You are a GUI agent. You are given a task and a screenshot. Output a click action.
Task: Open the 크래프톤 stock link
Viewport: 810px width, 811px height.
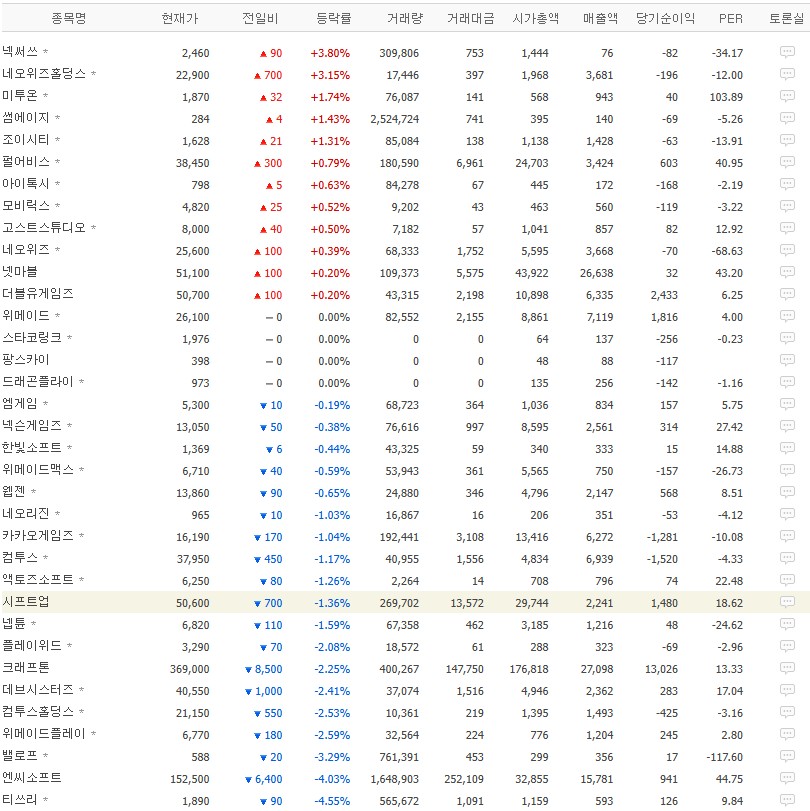[26, 667]
